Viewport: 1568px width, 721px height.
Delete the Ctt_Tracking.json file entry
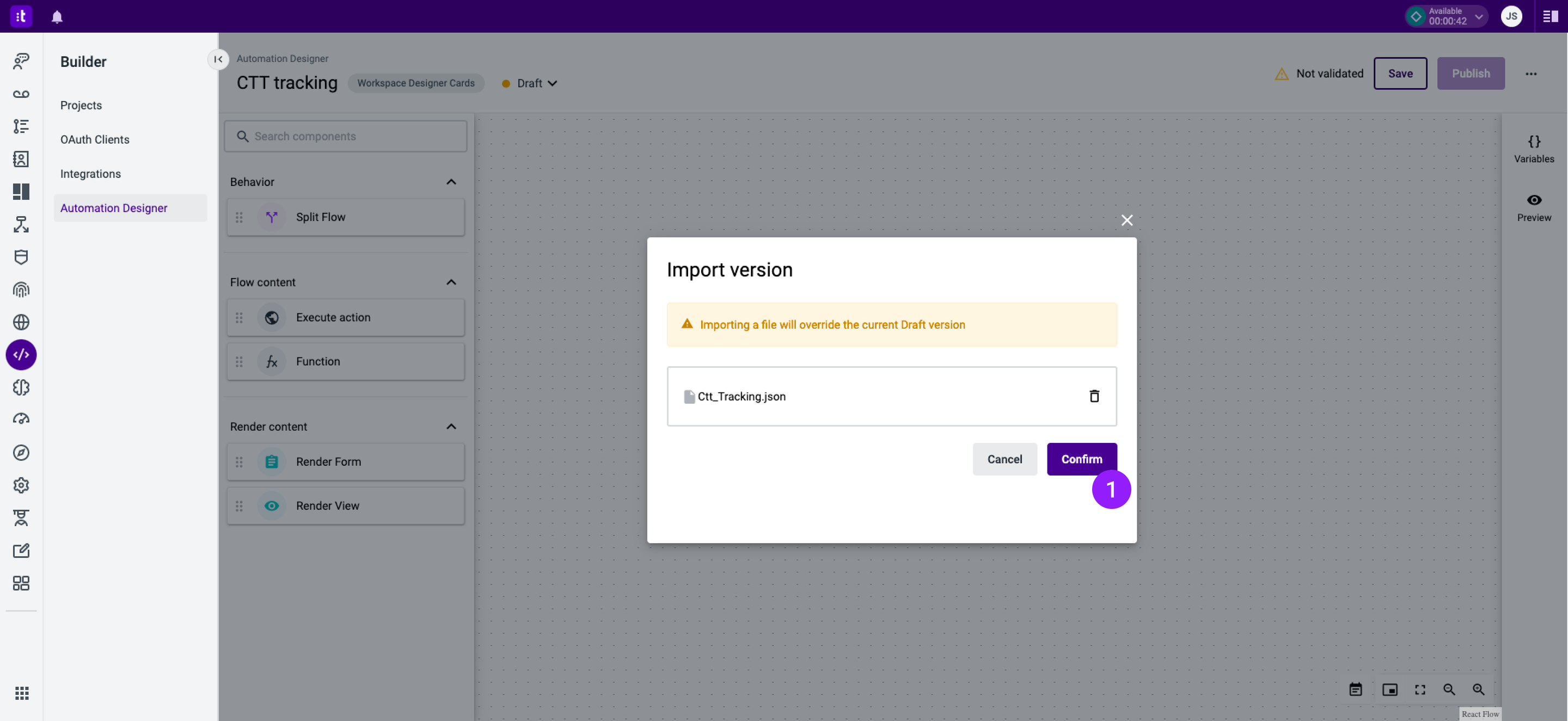point(1093,396)
